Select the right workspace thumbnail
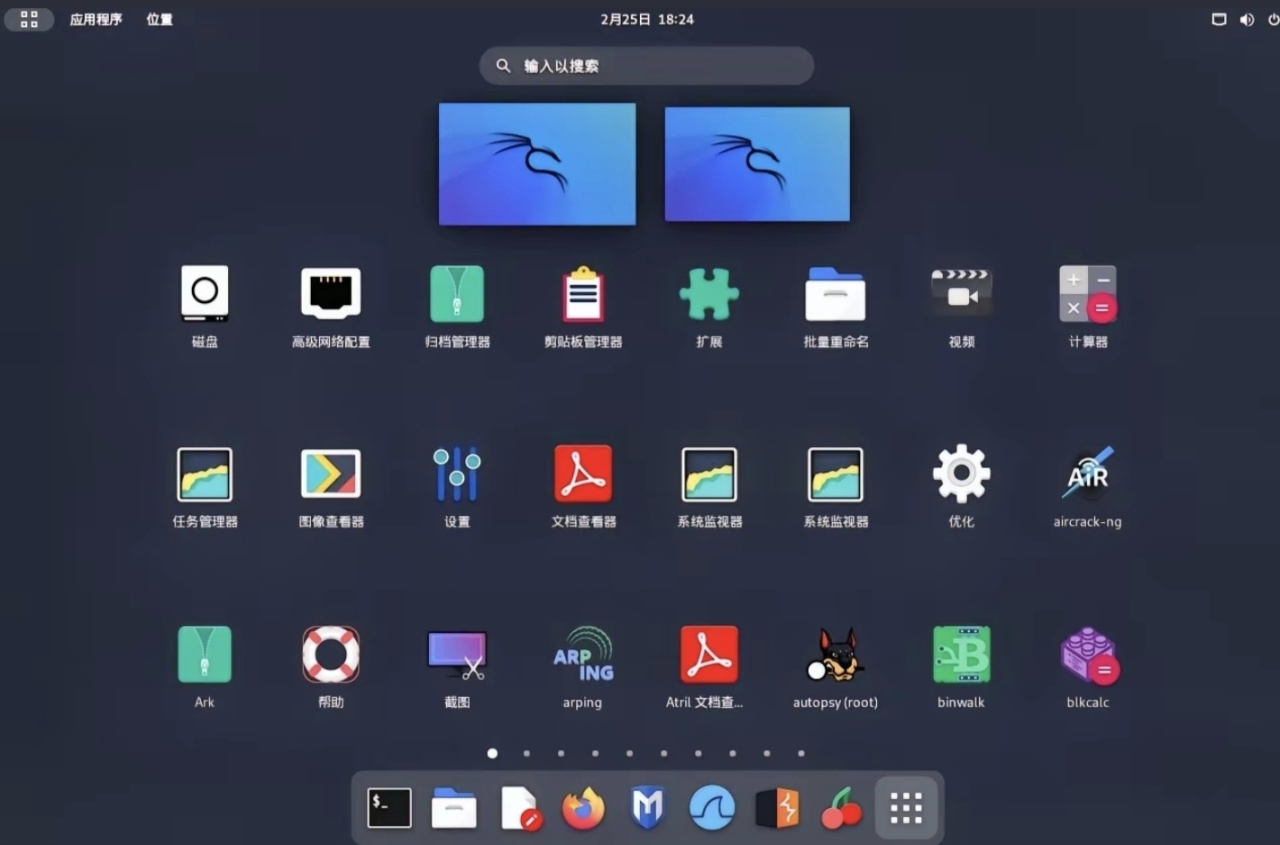Image resolution: width=1280 pixels, height=845 pixels. tap(757, 164)
